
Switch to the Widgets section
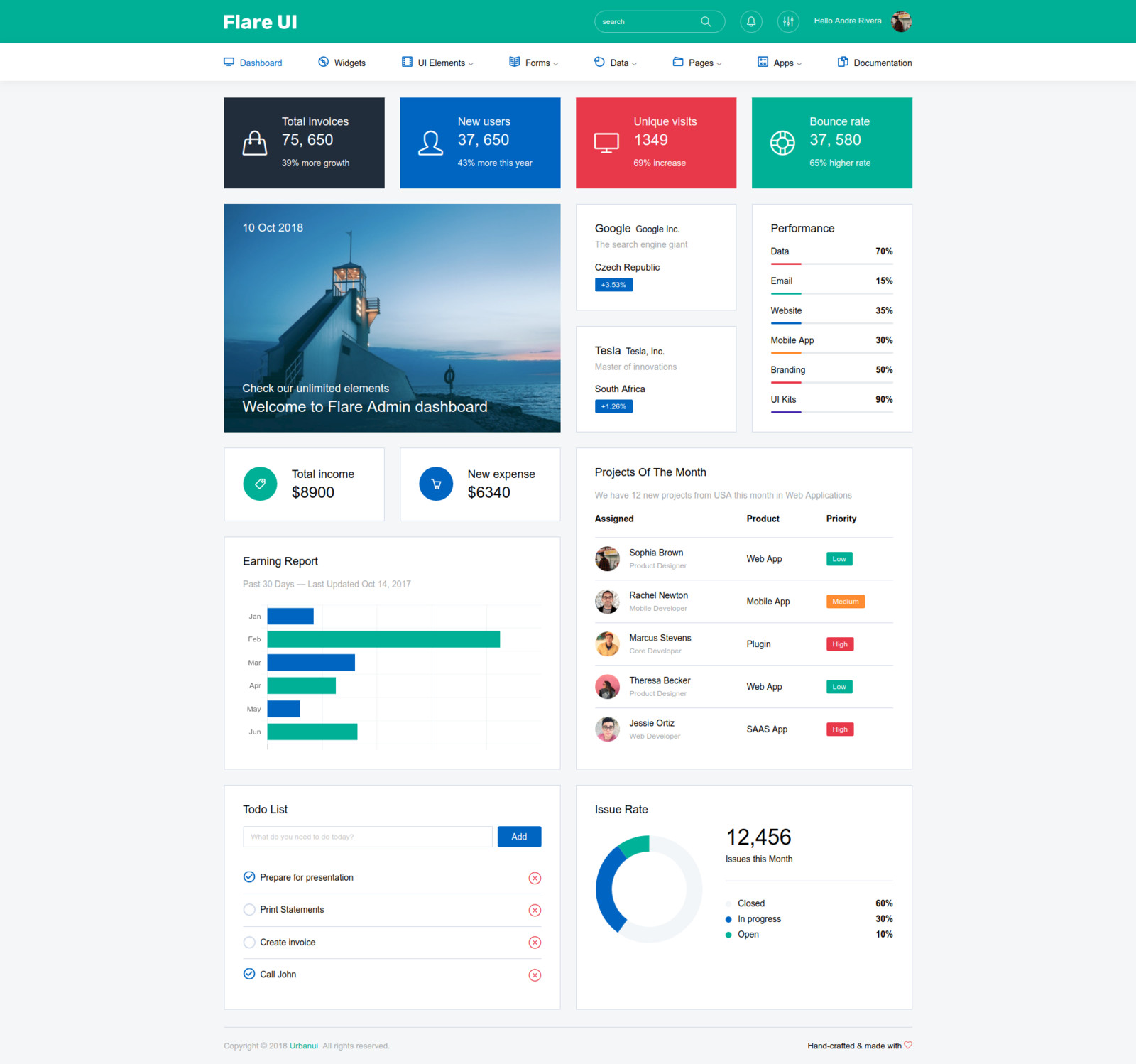click(x=350, y=63)
